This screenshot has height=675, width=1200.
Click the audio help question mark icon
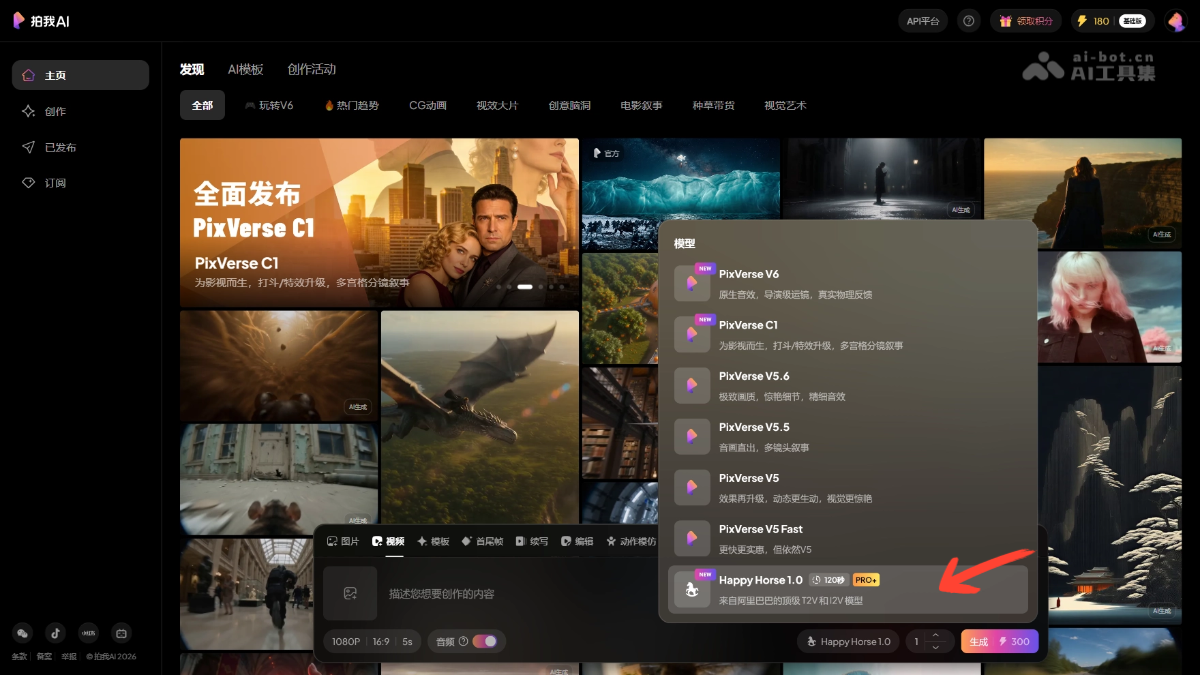tap(463, 641)
